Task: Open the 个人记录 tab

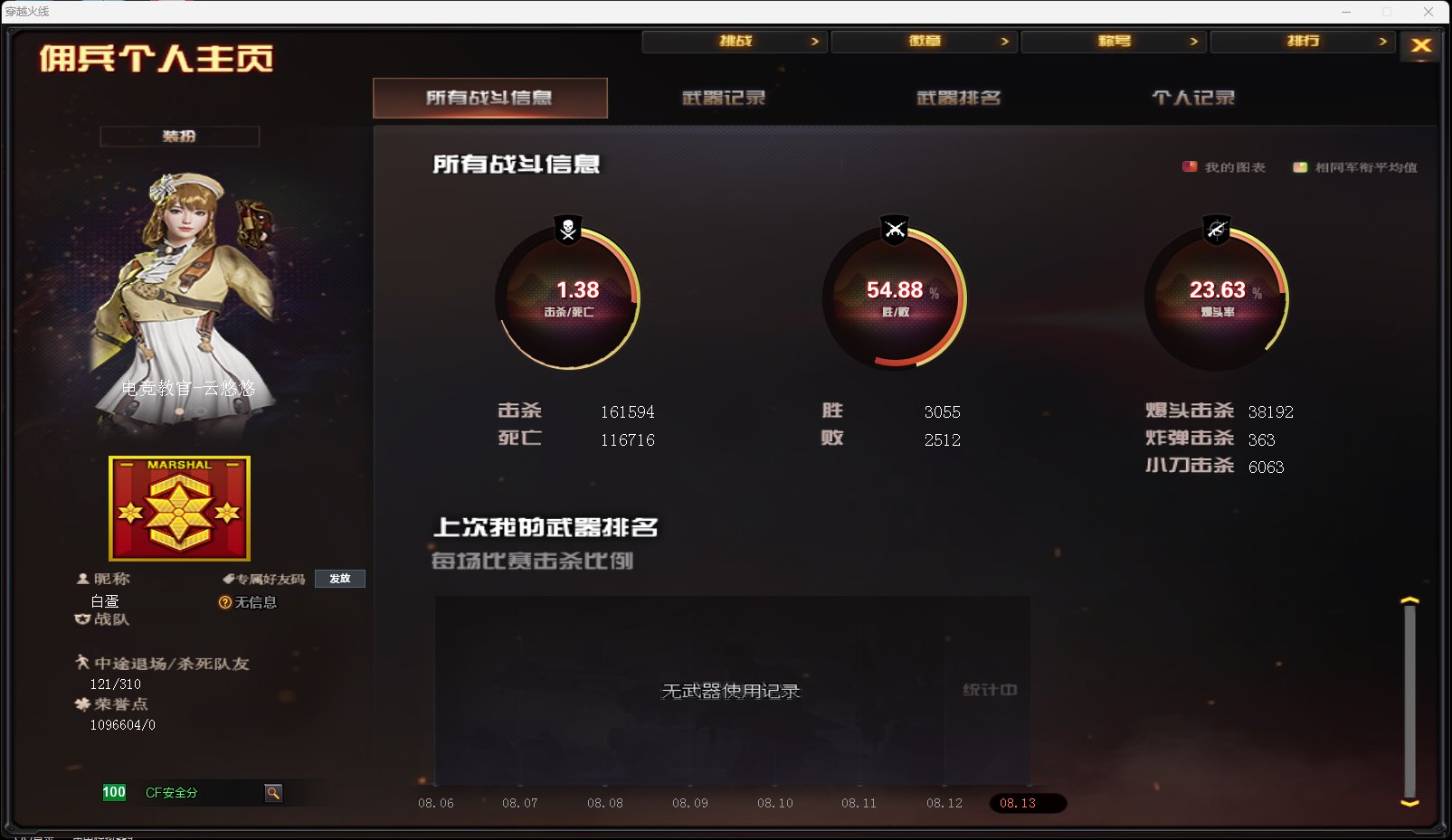Action: coord(1193,98)
